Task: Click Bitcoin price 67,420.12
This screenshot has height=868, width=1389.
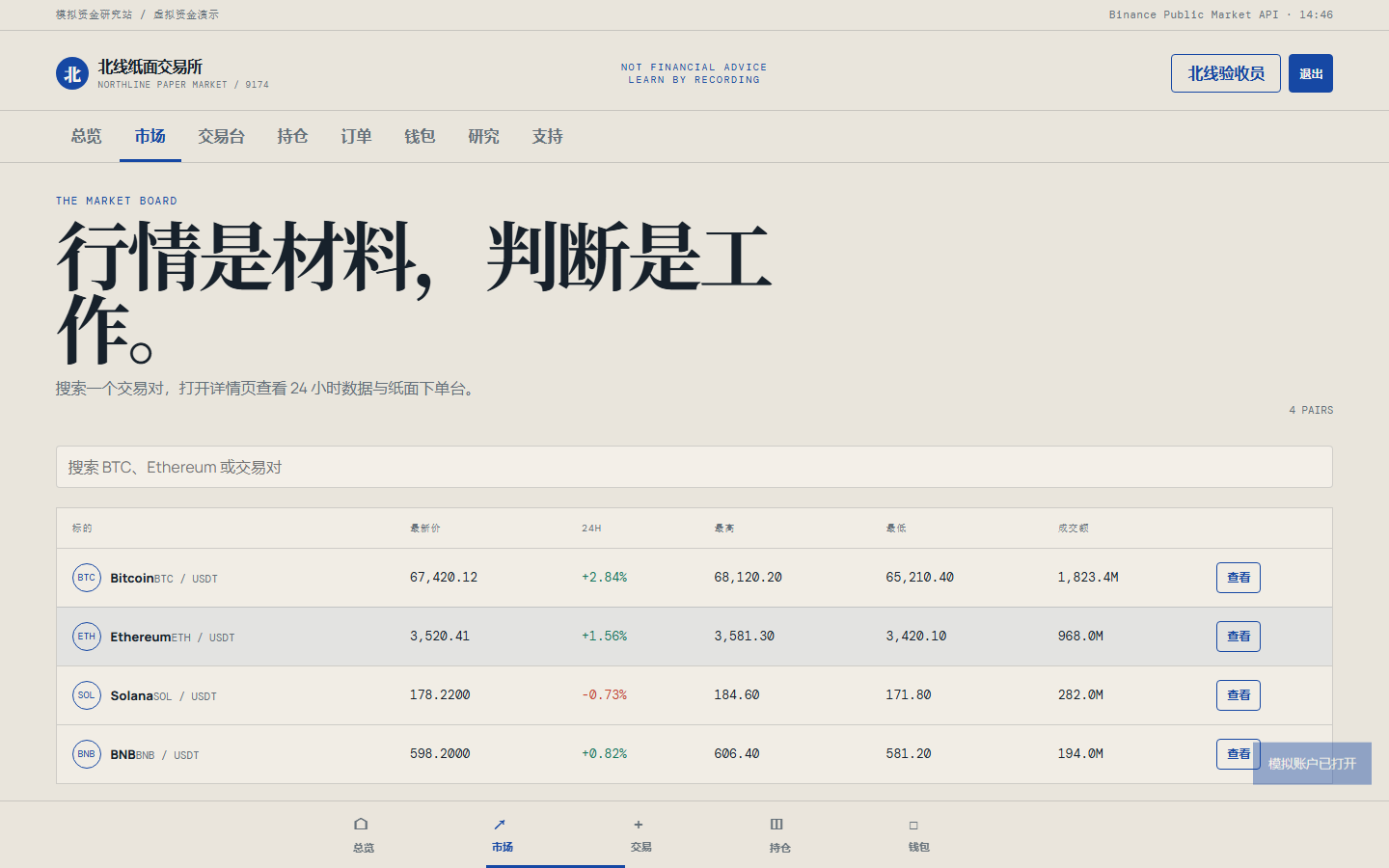Action: tap(444, 578)
